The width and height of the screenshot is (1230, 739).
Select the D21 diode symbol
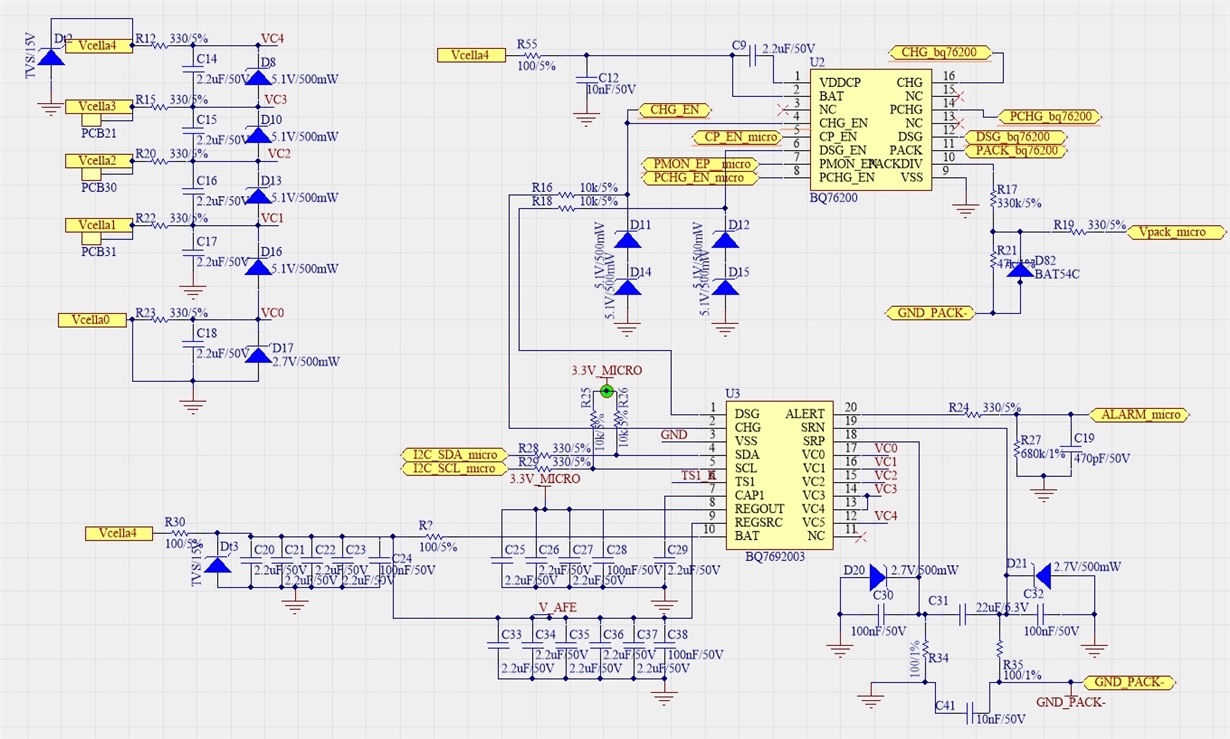point(1042,576)
